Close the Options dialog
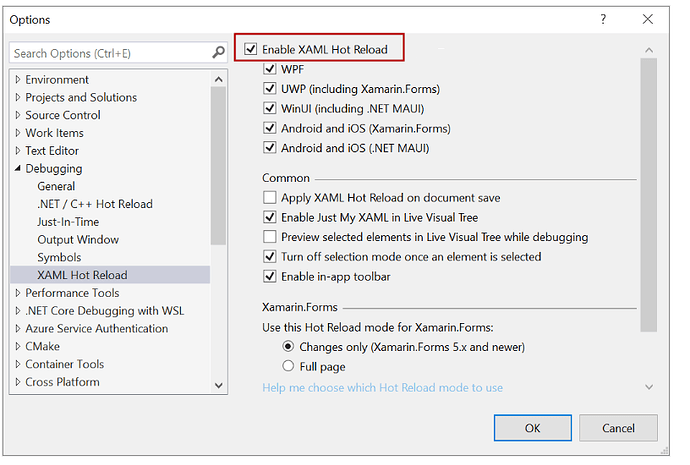 coord(647,19)
